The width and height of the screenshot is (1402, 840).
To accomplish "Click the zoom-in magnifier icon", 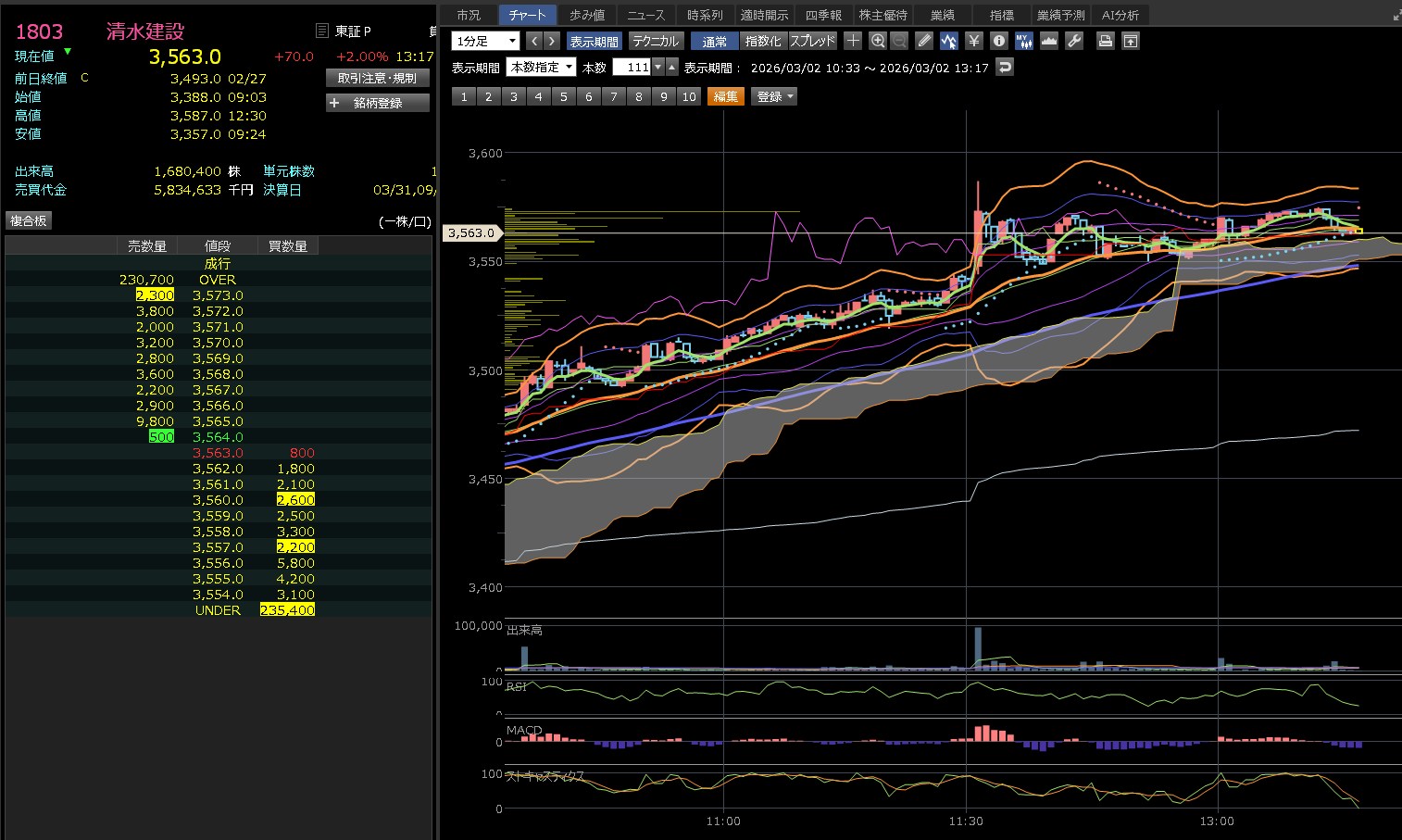I will point(878,41).
